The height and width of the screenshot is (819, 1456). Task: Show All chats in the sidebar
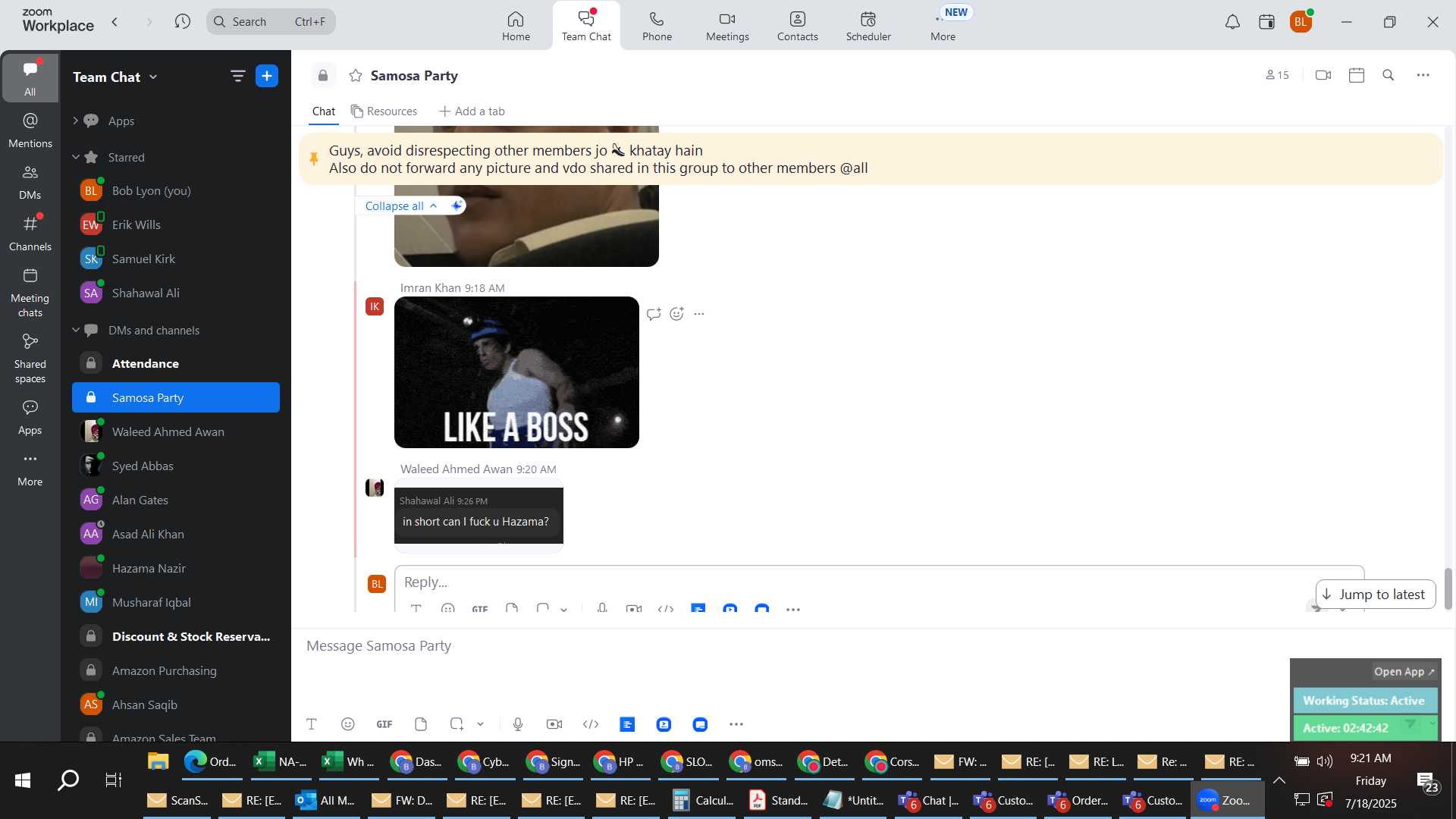coord(30,78)
